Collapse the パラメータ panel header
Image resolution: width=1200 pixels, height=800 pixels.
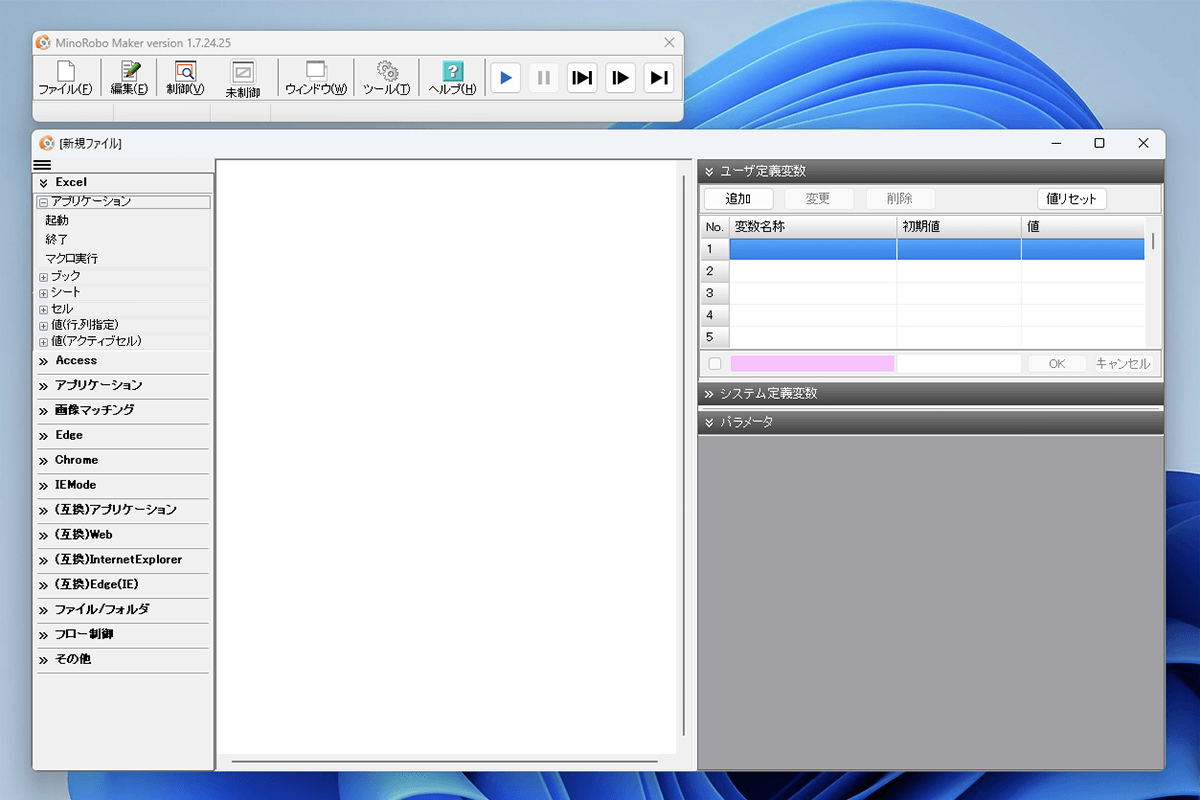tap(931, 423)
